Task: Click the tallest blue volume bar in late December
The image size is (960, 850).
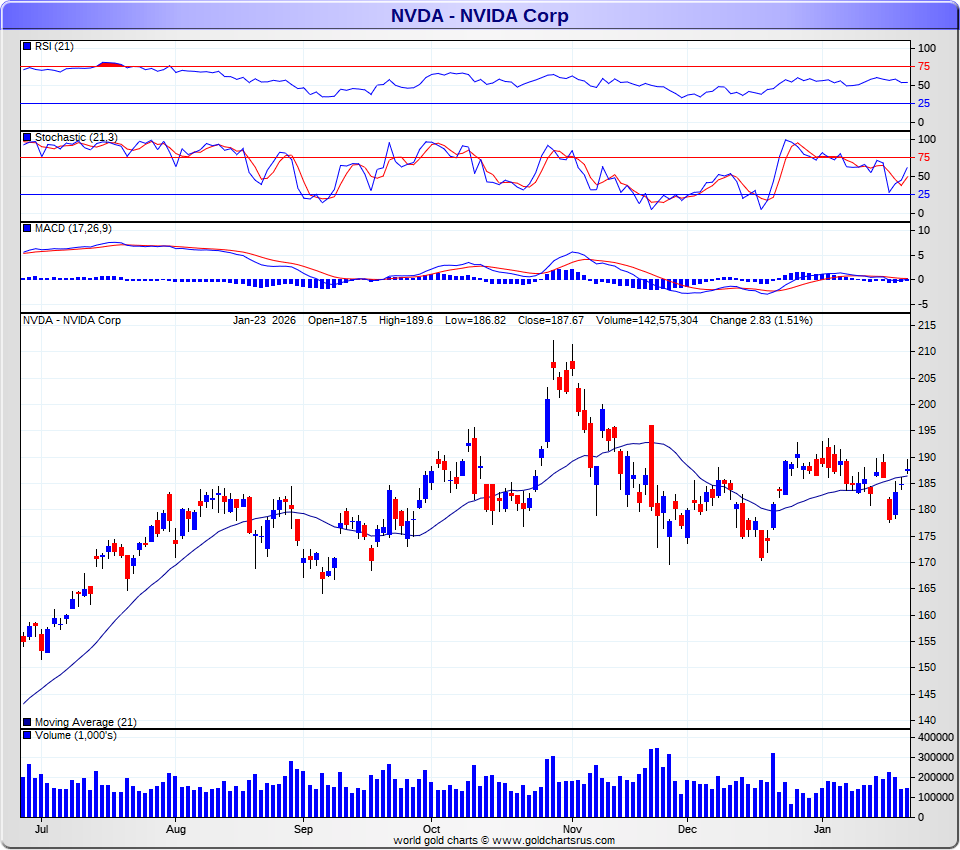Action: [x=773, y=785]
